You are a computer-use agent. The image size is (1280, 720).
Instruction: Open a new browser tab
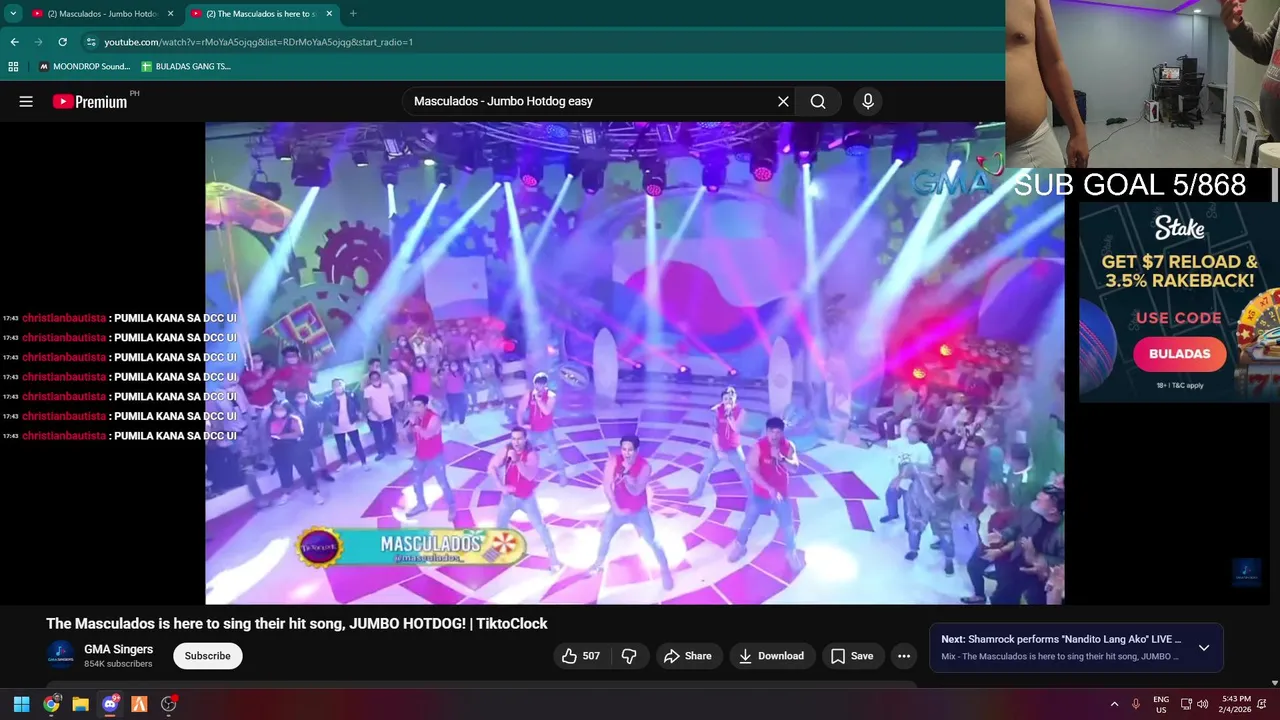pos(353,14)
